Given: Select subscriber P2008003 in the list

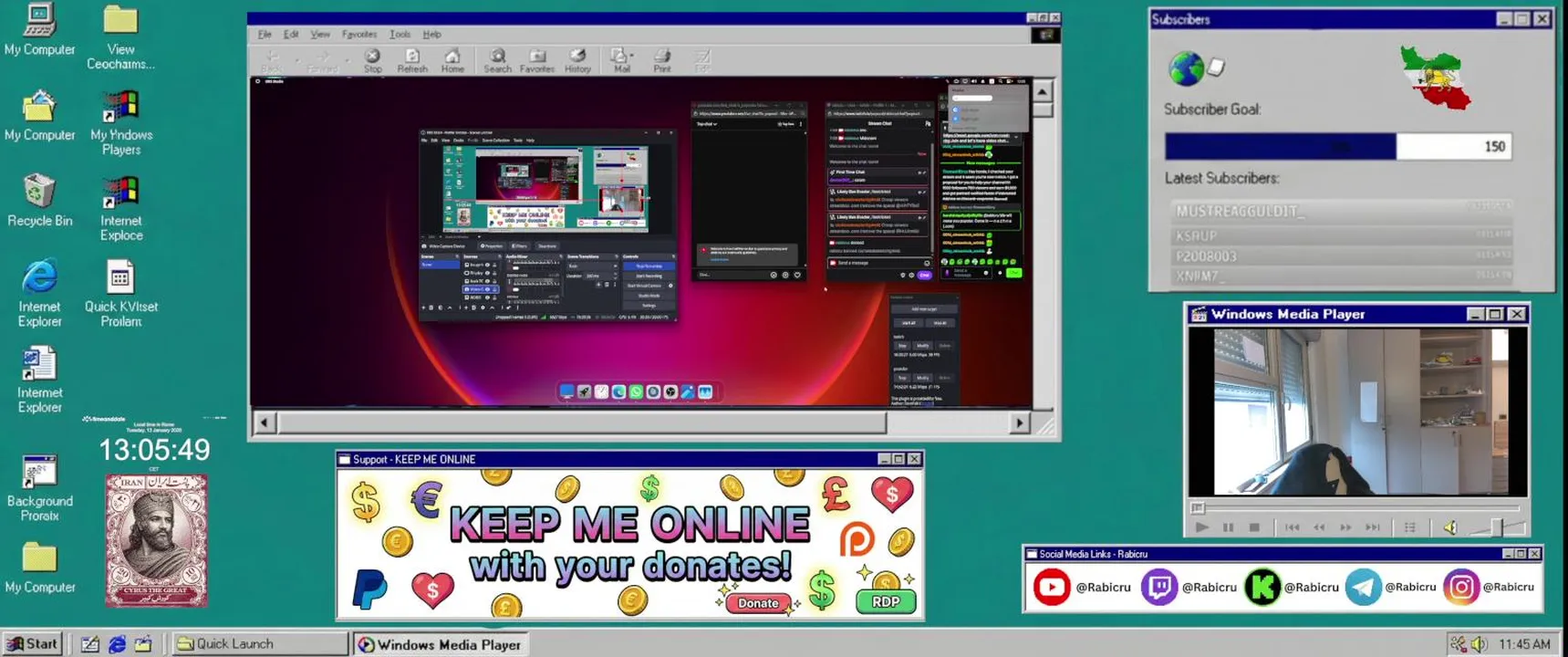Looking at the screenshot, I should coord(1341,256).
